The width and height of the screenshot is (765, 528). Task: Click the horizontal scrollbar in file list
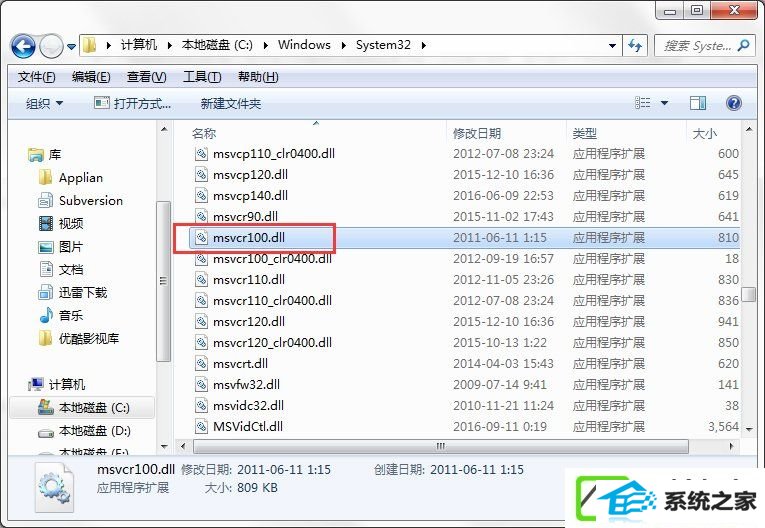(x=441, y=446)
